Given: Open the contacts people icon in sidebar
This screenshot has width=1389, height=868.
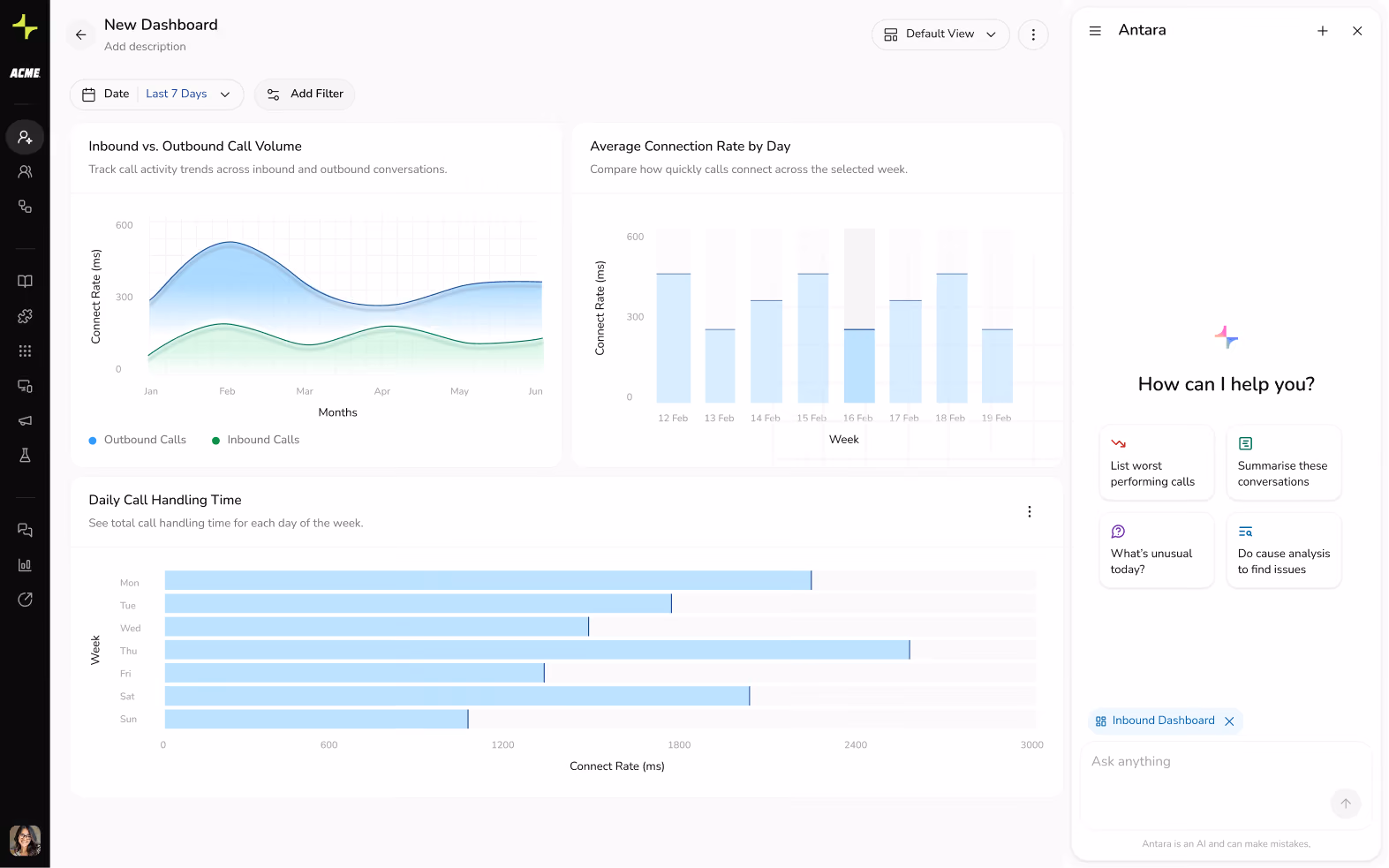Looking at the screenshot, I should [25, 172].
